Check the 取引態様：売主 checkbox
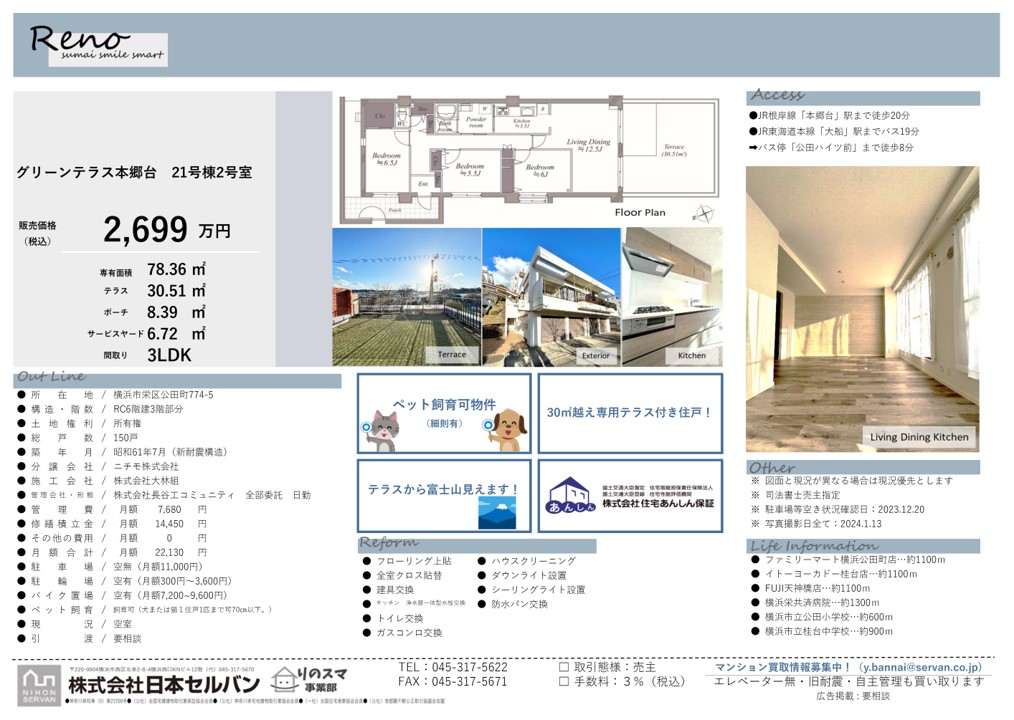The height and width of the screenshot is (720, 1014). 564,667
